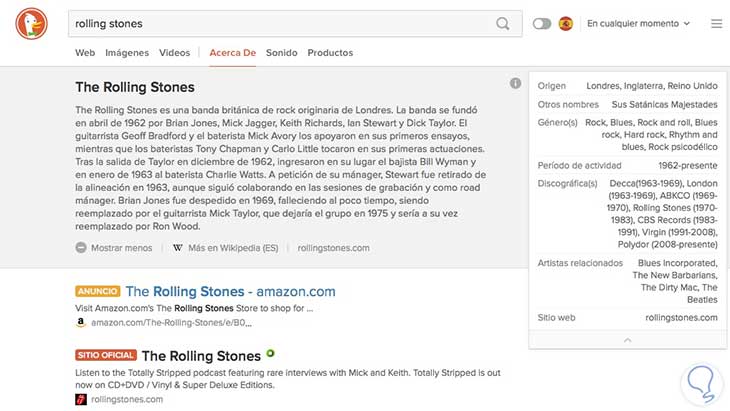Click the info icon beside the summary
Viewport: 730px width, 411px height.
coord(515,84)
